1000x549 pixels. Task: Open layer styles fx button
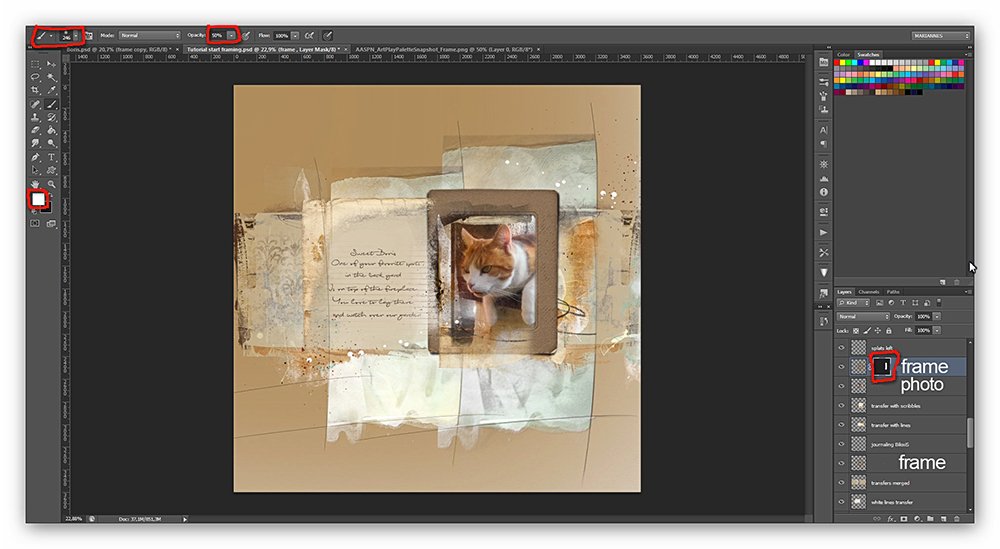[x=891, y=519]
